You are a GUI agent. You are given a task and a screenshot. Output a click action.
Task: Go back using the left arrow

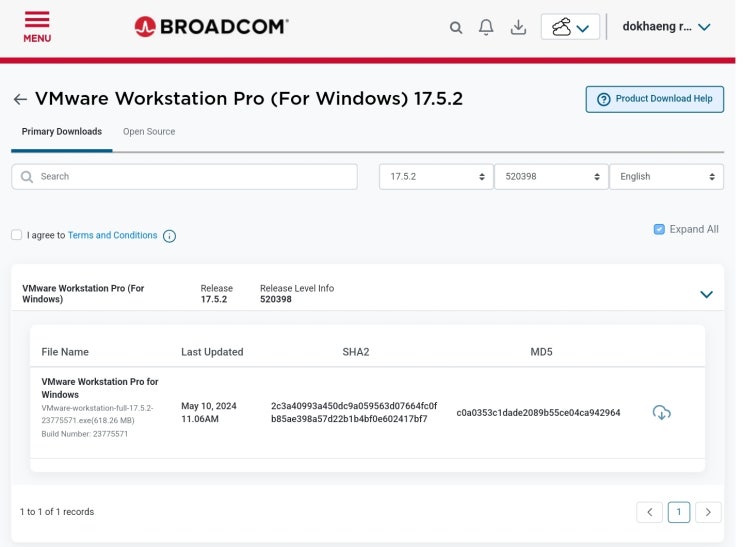tap(20, 99)
